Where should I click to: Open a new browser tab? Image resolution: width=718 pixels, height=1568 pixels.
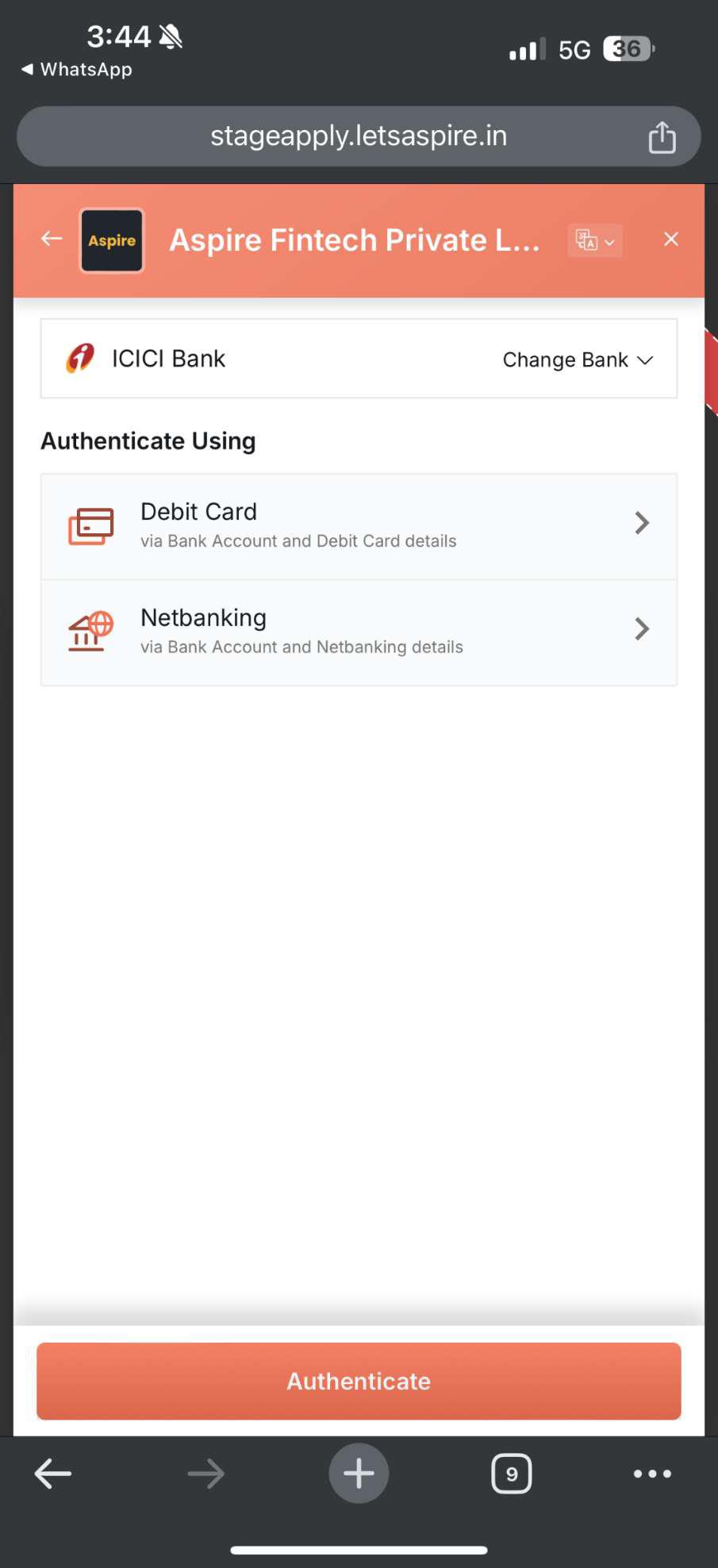359,1474
